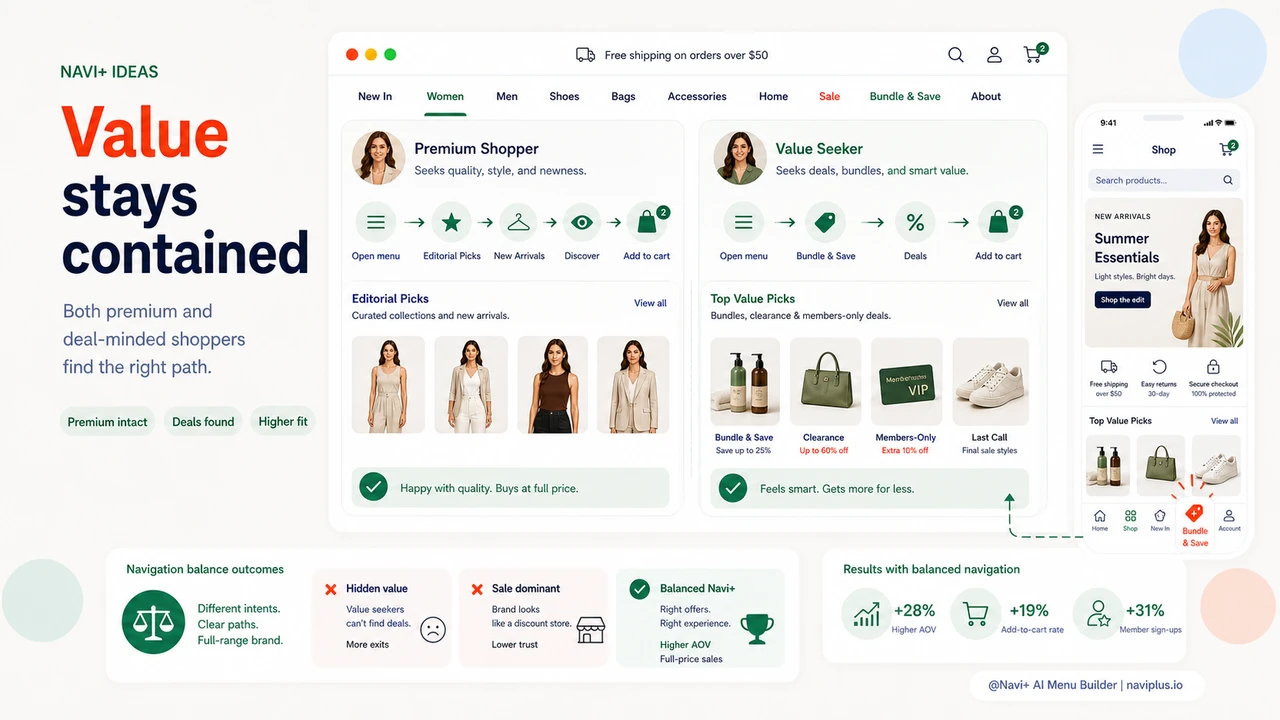
Task: Open the About menu item
Action: (x=986, y=96)
